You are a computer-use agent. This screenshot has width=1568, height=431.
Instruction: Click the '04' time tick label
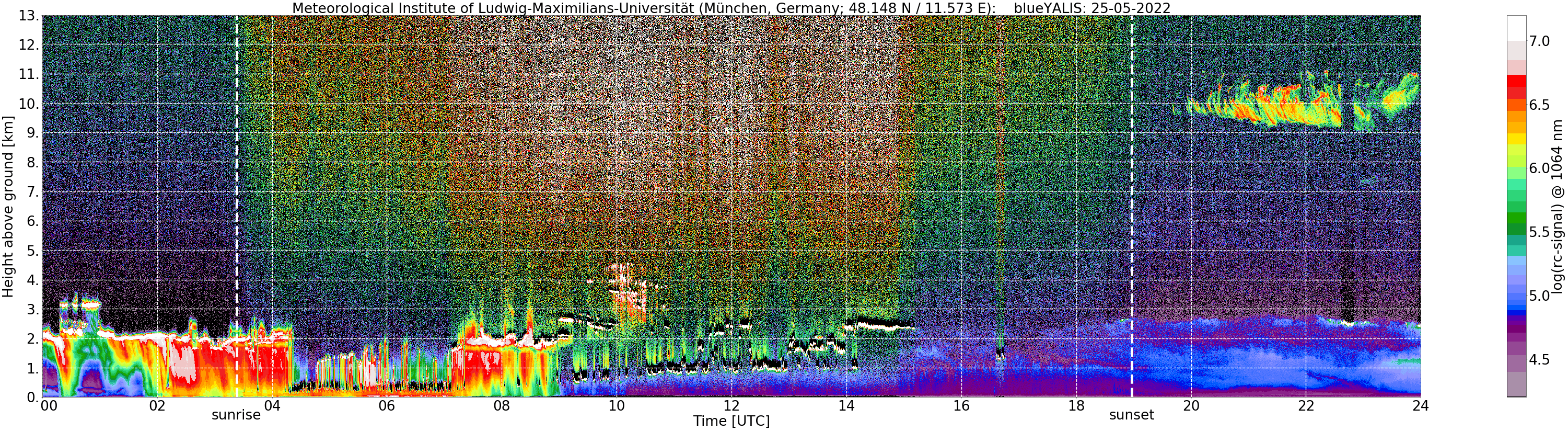272,405
